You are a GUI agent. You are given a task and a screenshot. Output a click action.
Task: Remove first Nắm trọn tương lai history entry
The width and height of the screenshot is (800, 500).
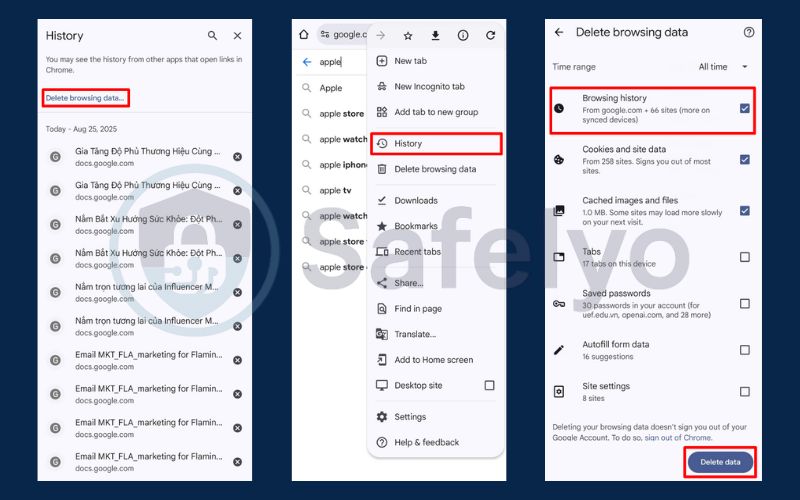[x=237, y=292]
